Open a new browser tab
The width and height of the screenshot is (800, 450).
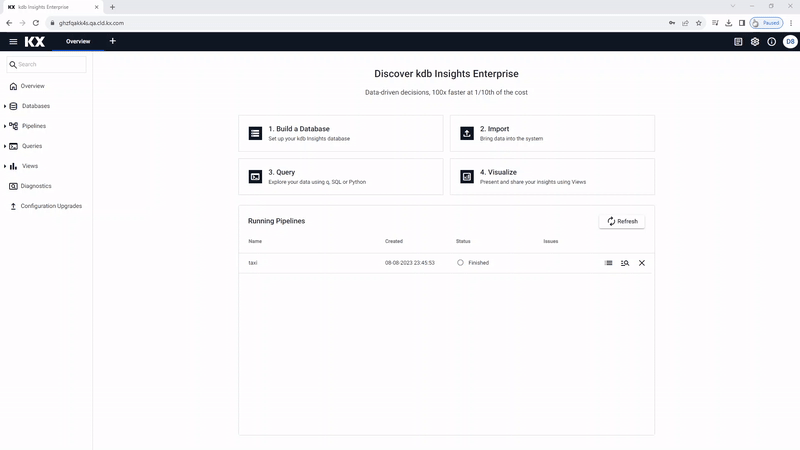[x=112, y=7]
